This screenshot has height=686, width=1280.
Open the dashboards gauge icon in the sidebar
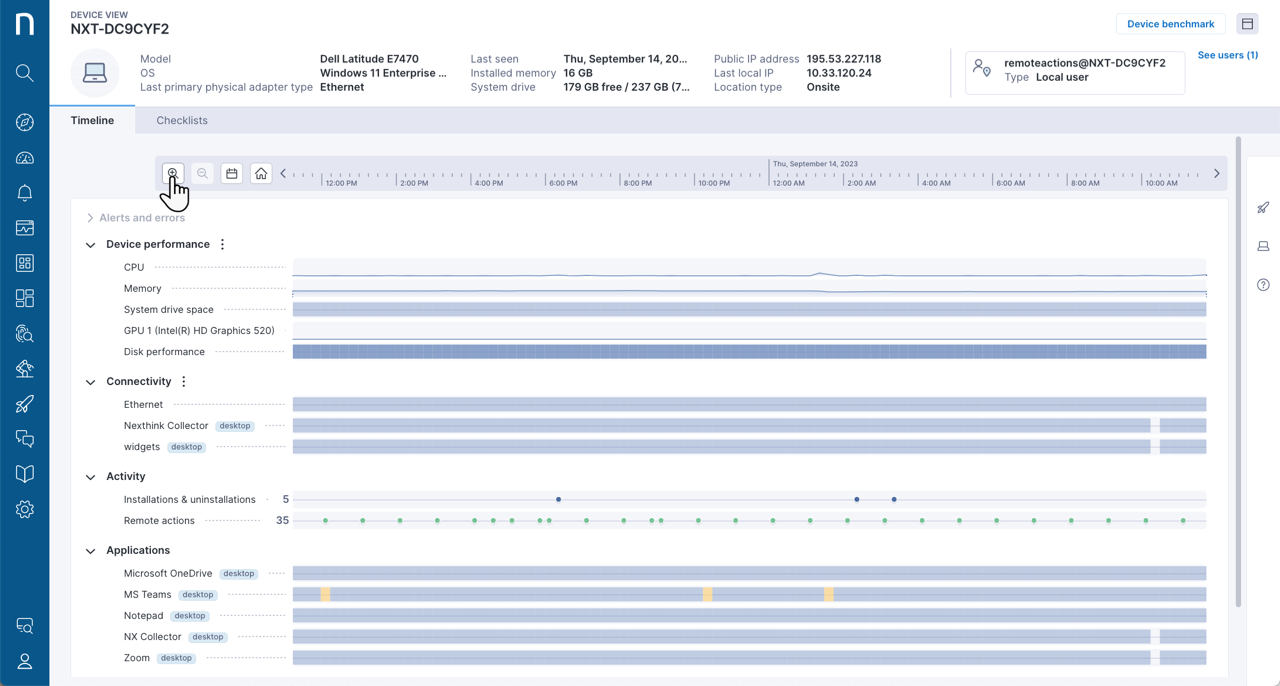point(25,157)
